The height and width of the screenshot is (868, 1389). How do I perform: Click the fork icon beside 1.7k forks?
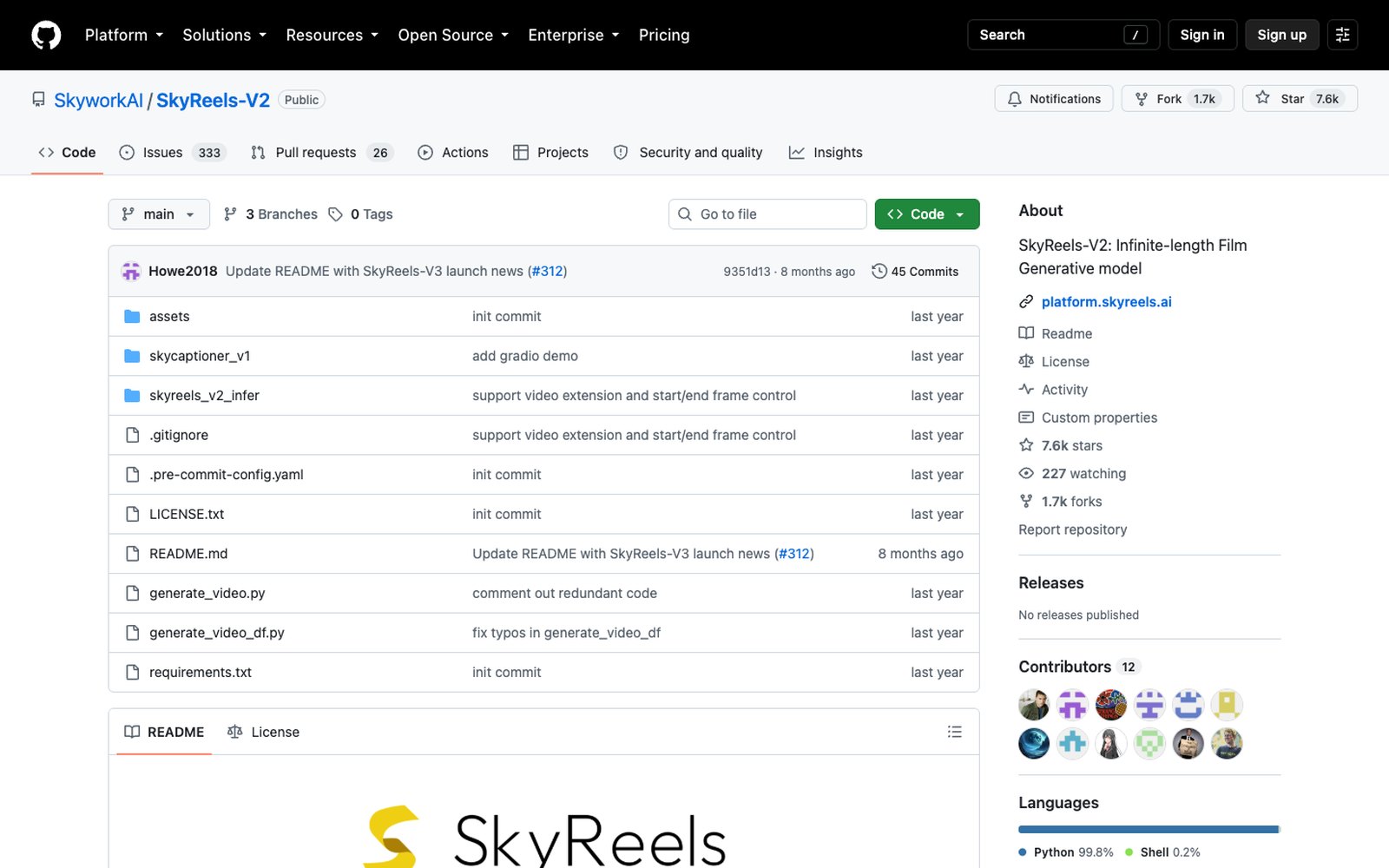point(1026,501)
